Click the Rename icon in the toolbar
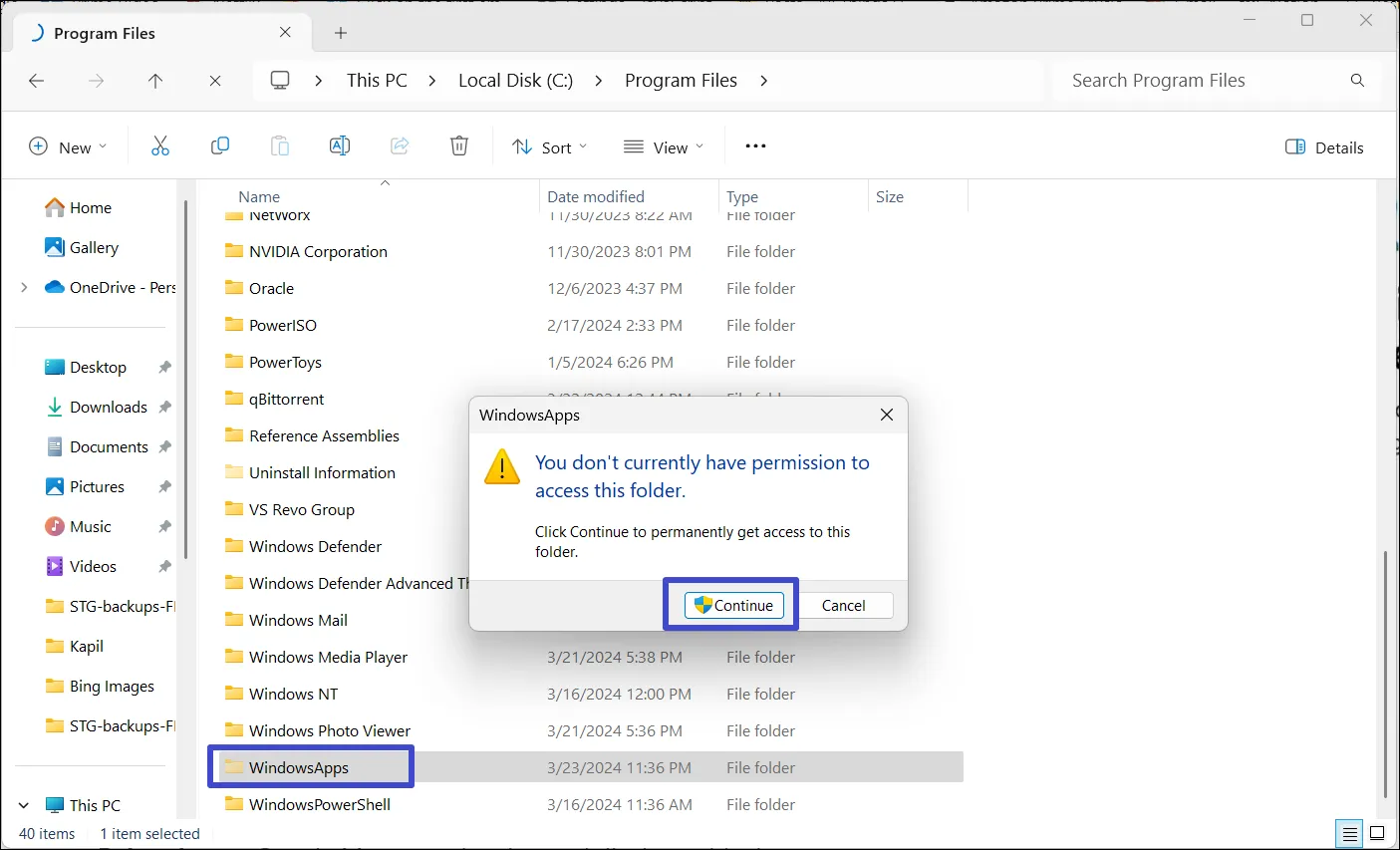 (339, 145)
